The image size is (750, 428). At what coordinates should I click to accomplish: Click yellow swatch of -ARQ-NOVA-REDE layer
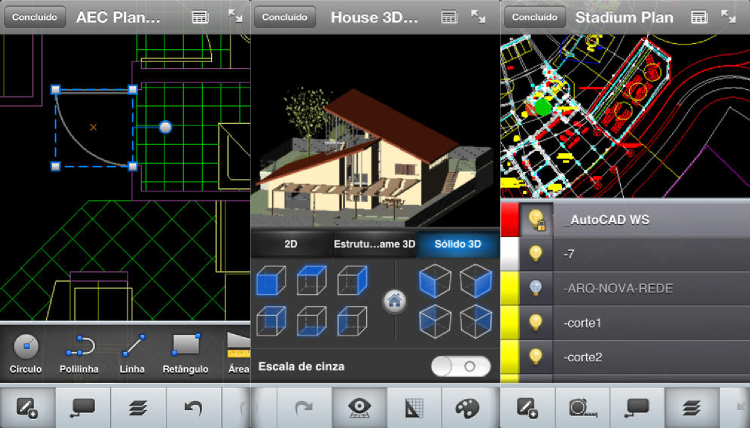(510, 288)
